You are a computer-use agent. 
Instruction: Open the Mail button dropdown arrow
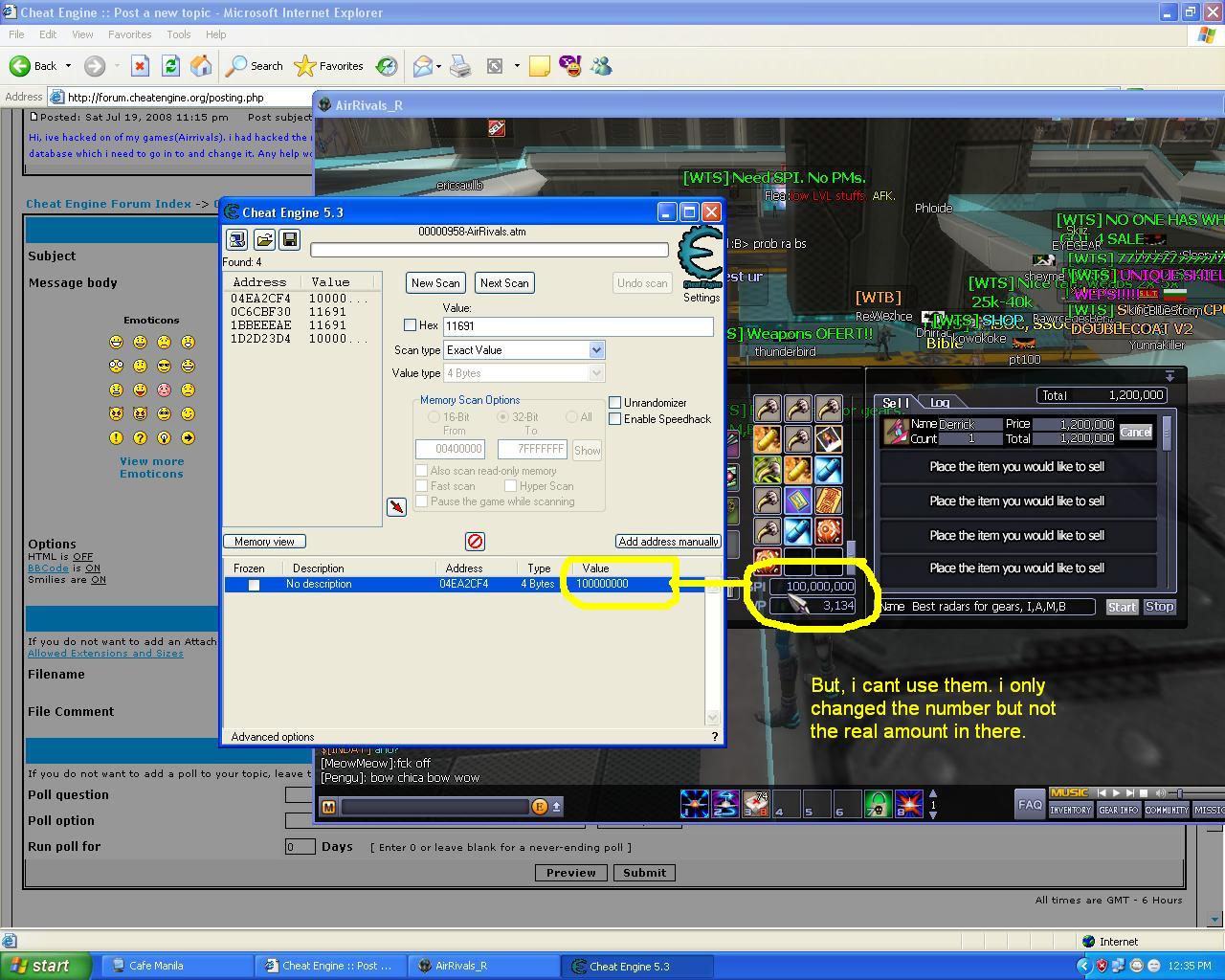pyautogui.click(x=440, y=66)
